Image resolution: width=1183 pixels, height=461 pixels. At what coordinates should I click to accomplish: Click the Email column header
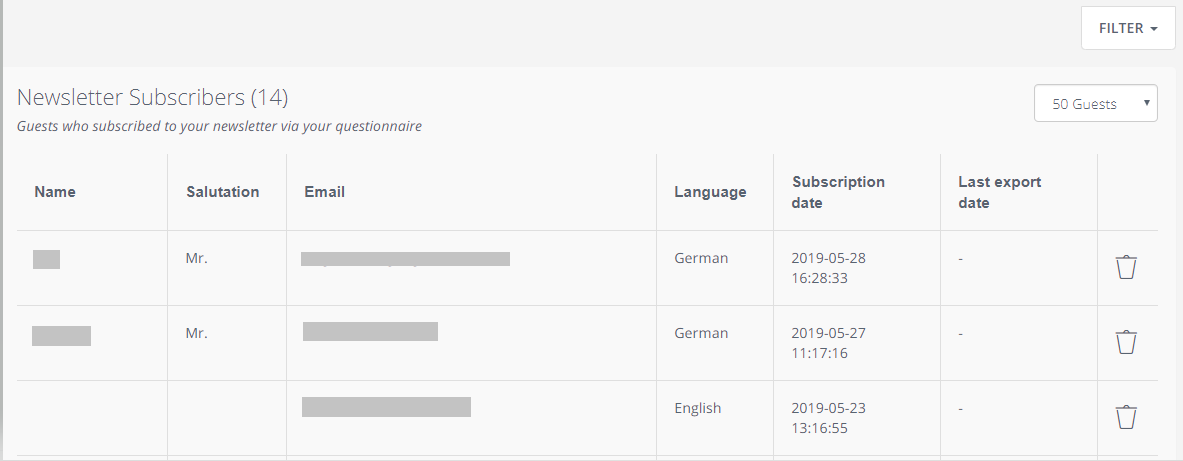click(324, 192)
